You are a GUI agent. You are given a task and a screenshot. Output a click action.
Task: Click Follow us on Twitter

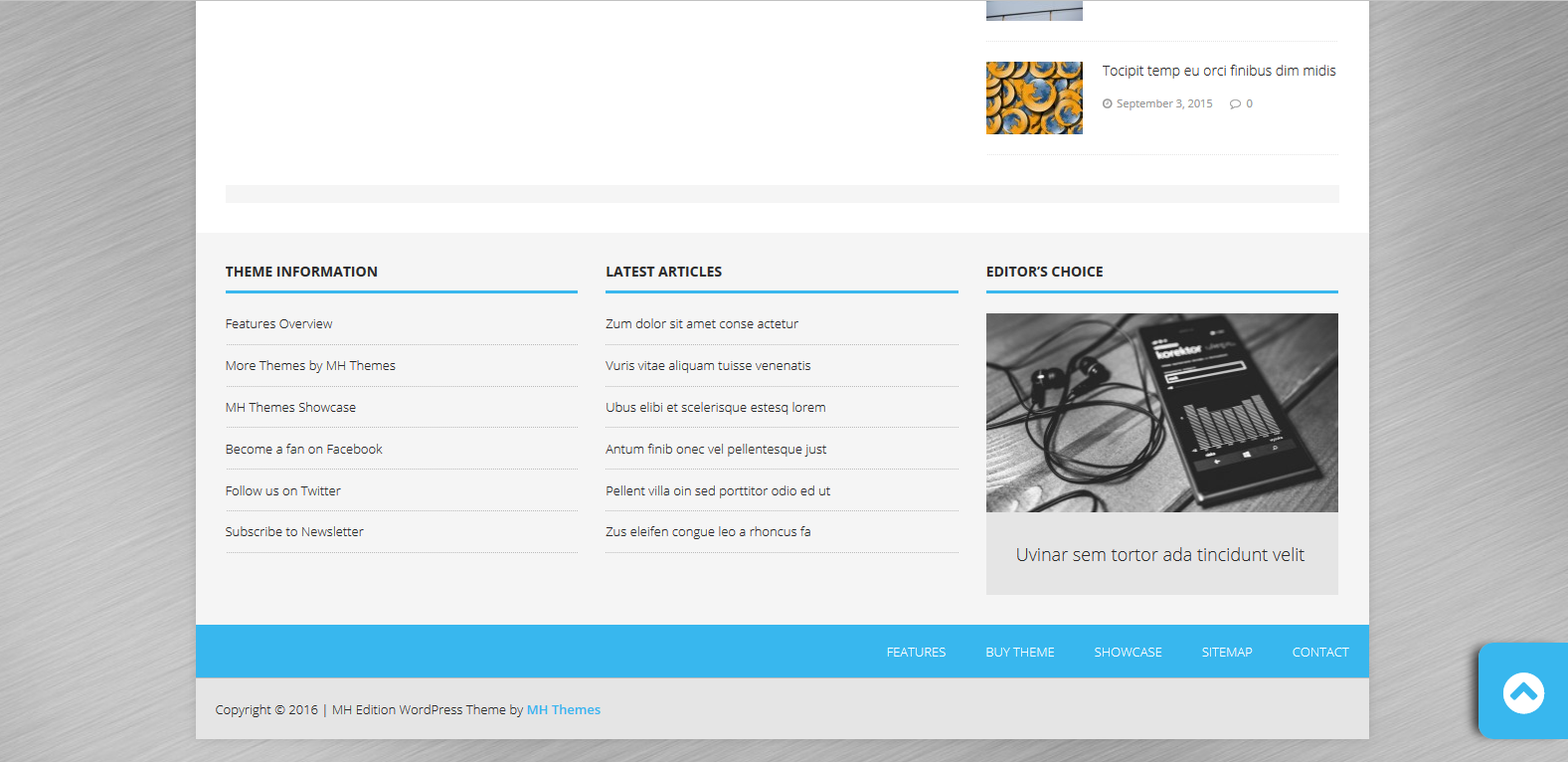pyautogui.click(x=282, y=491)
